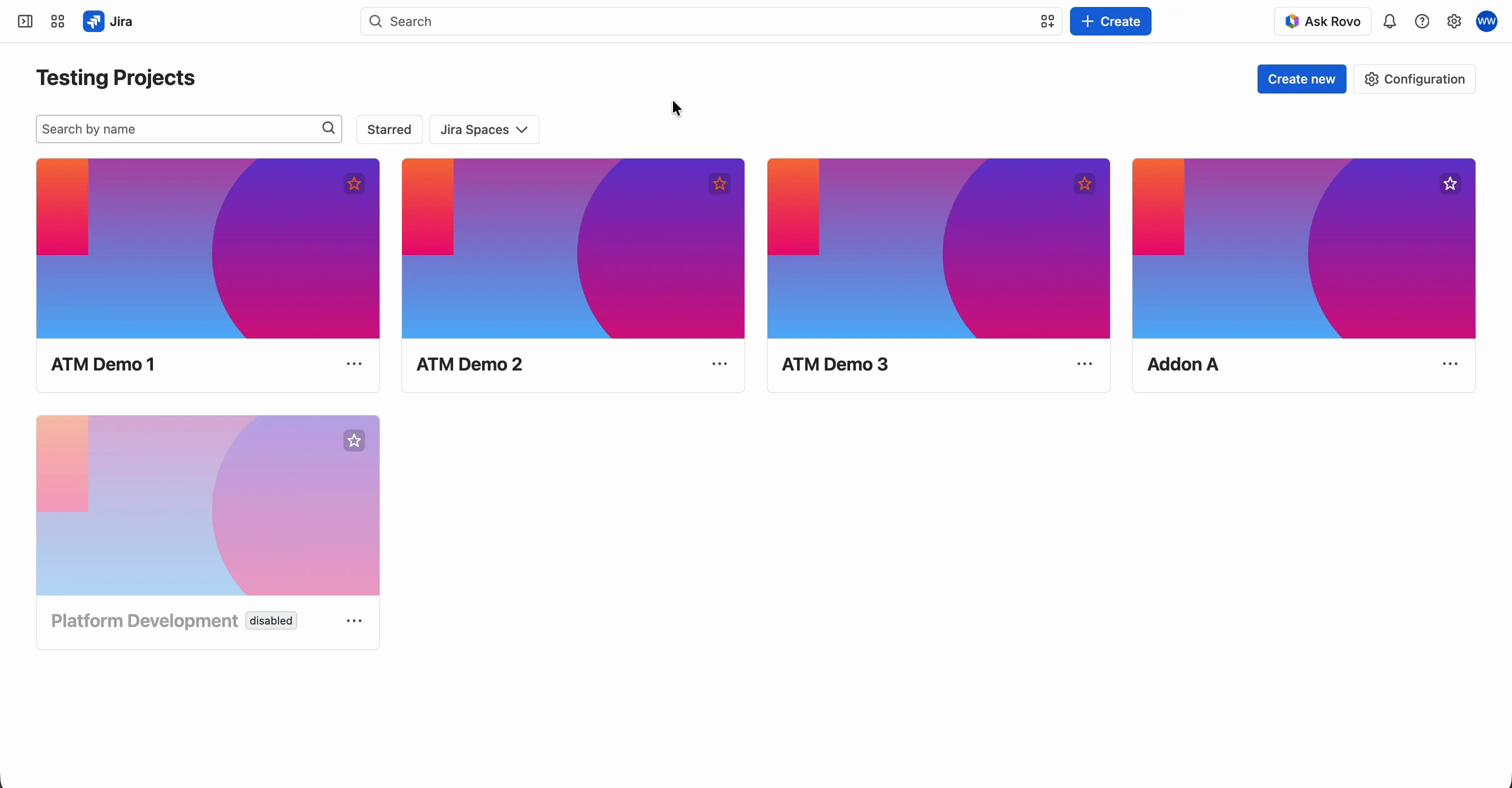1512x788 pixels.
Task: Click the Platform Development title
Action: coord(144,621)
